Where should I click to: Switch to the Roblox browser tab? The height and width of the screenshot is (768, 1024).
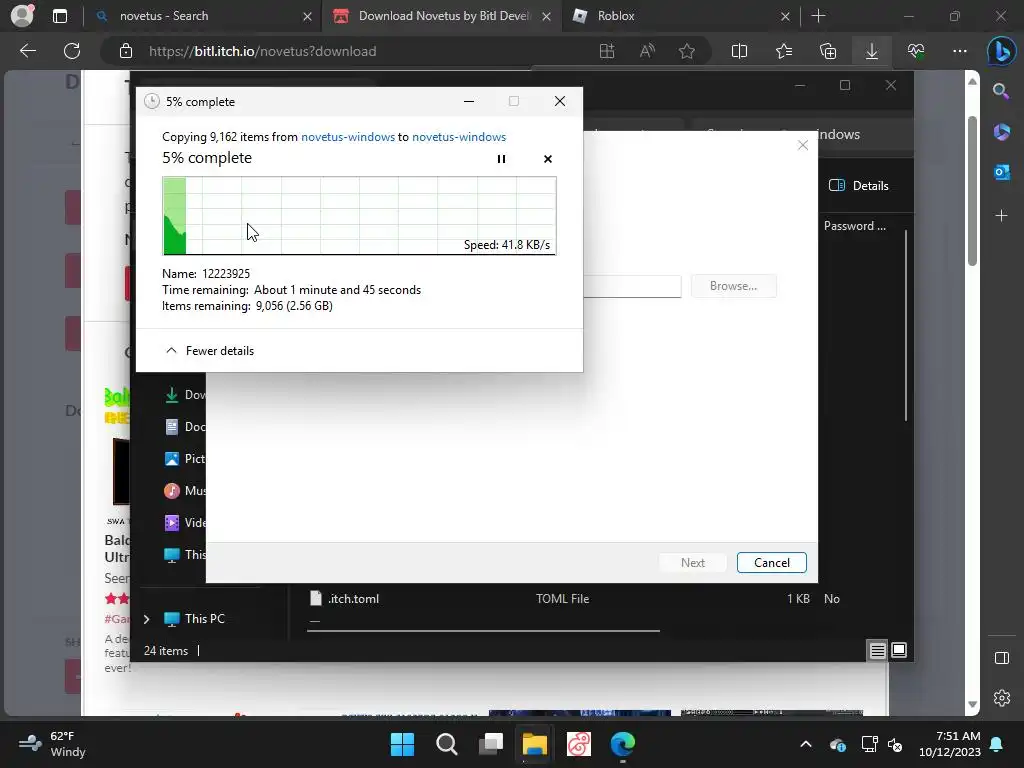[679, 16]
